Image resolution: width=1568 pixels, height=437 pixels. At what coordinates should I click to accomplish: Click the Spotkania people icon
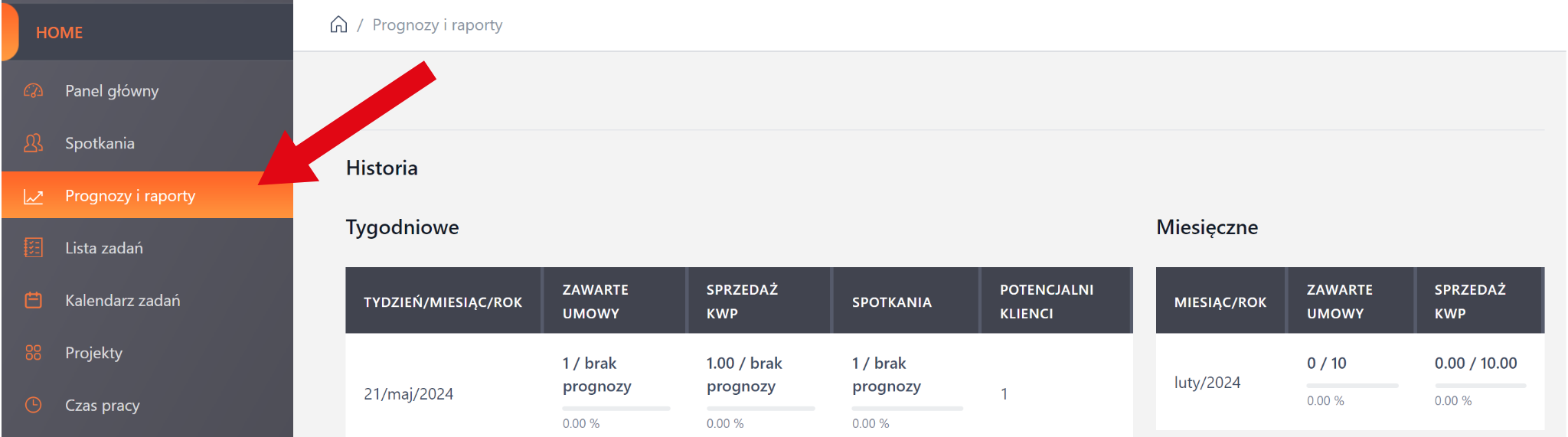(x=33, y=143)
